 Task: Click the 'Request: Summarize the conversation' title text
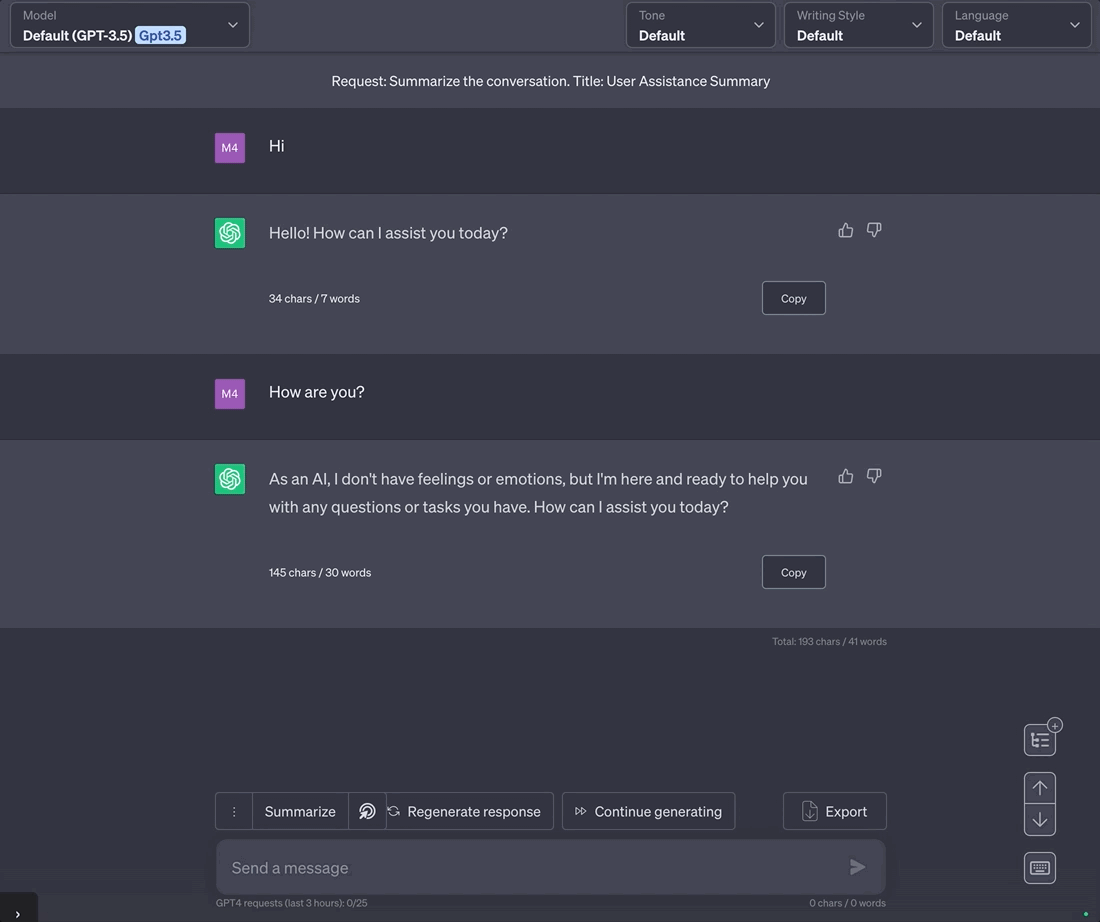[551, 81]
